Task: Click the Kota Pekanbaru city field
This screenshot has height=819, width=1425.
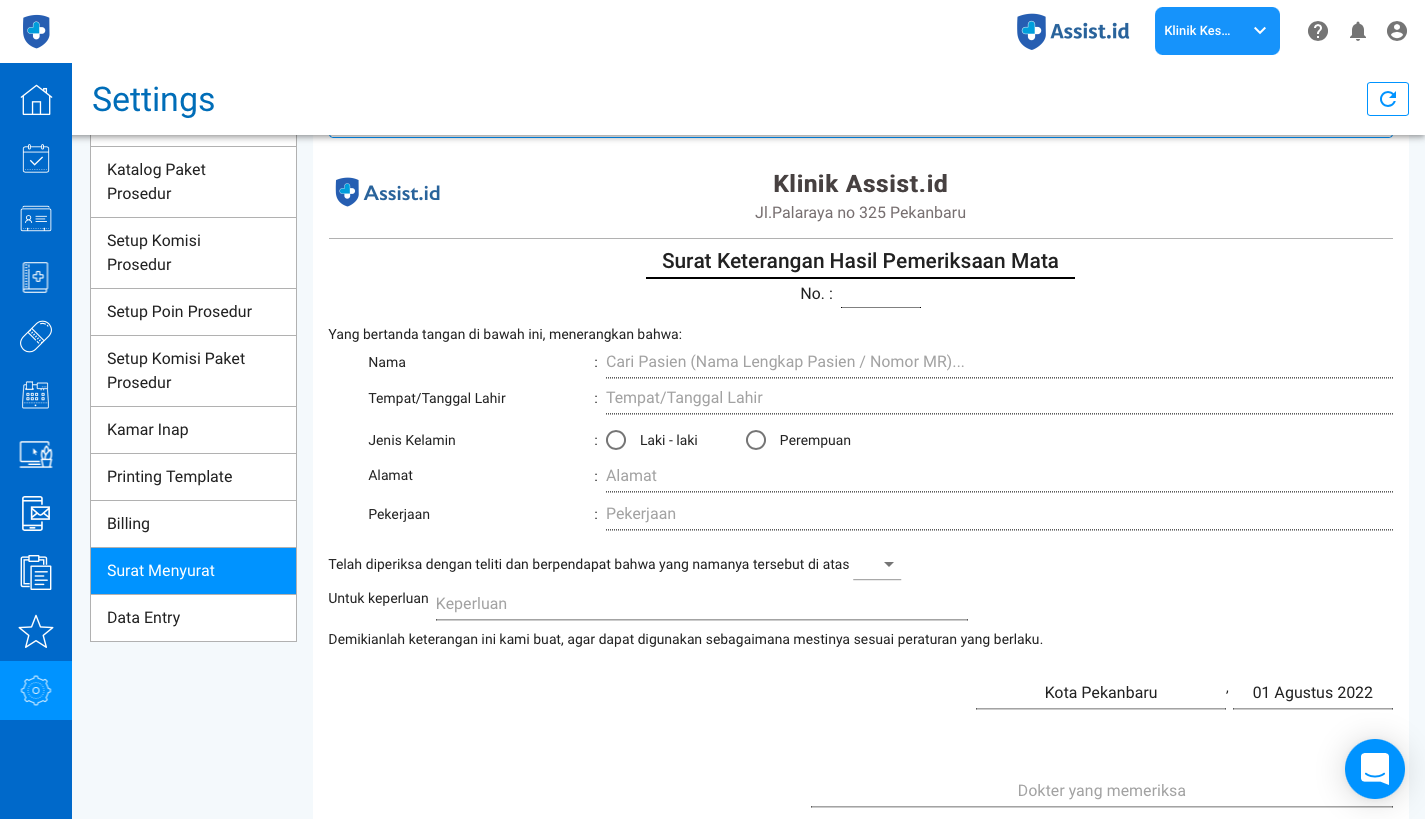Action: 1101,693
